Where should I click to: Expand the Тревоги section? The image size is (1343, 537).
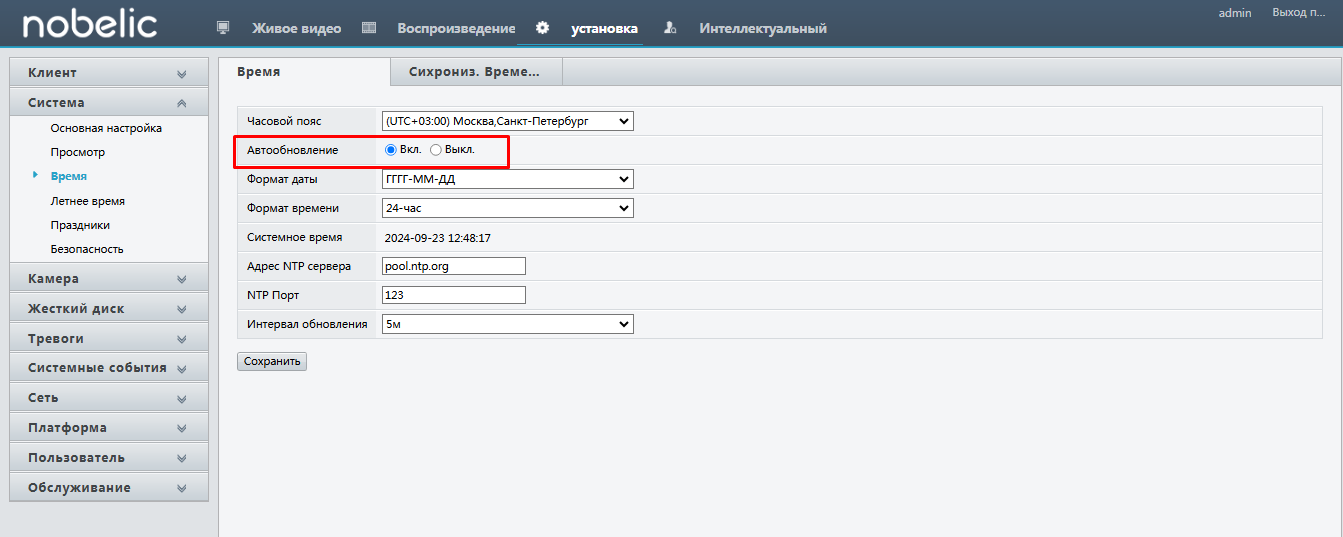click(109, 338)
